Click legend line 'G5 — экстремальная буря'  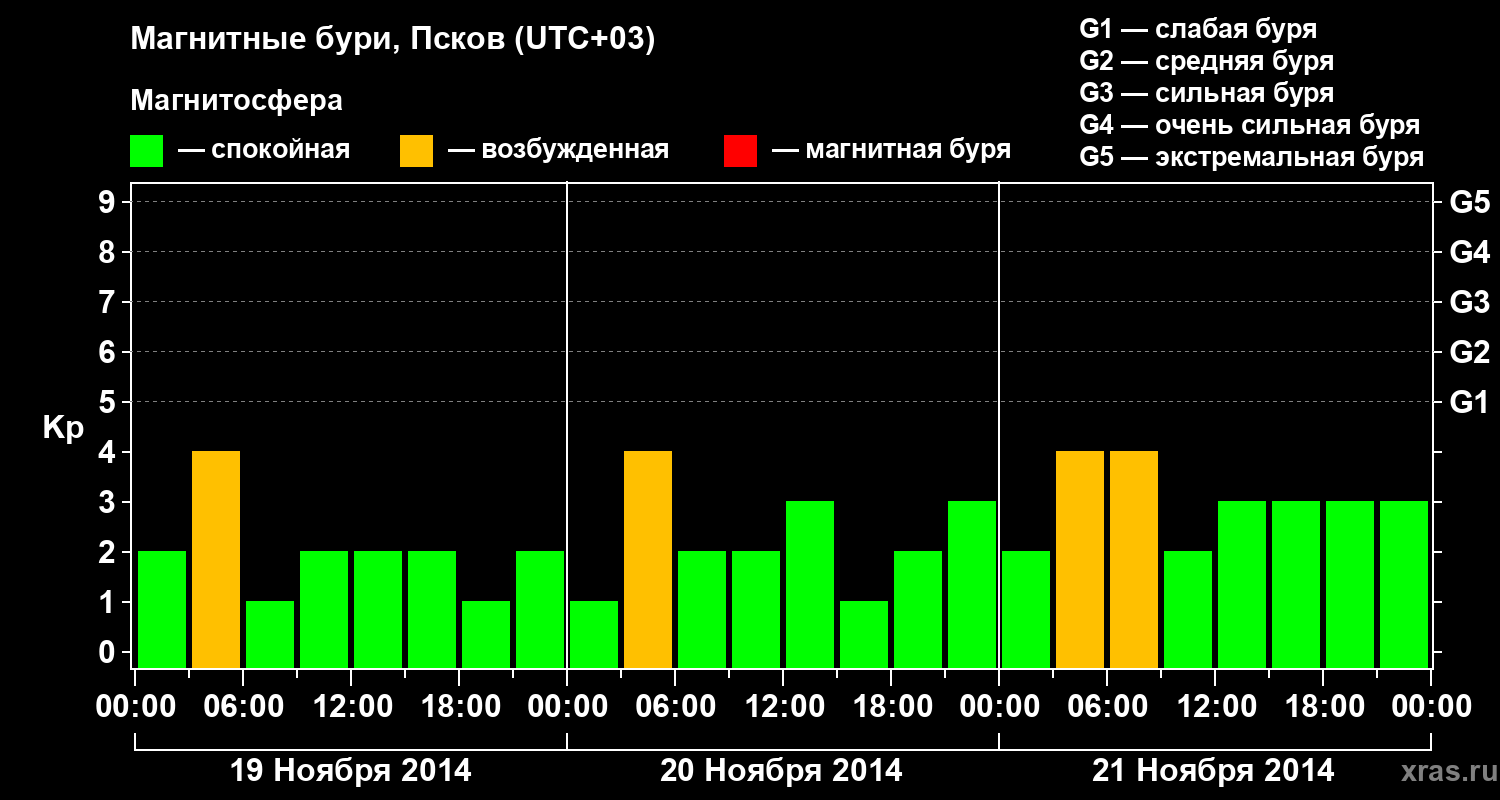click(1252, 157)
